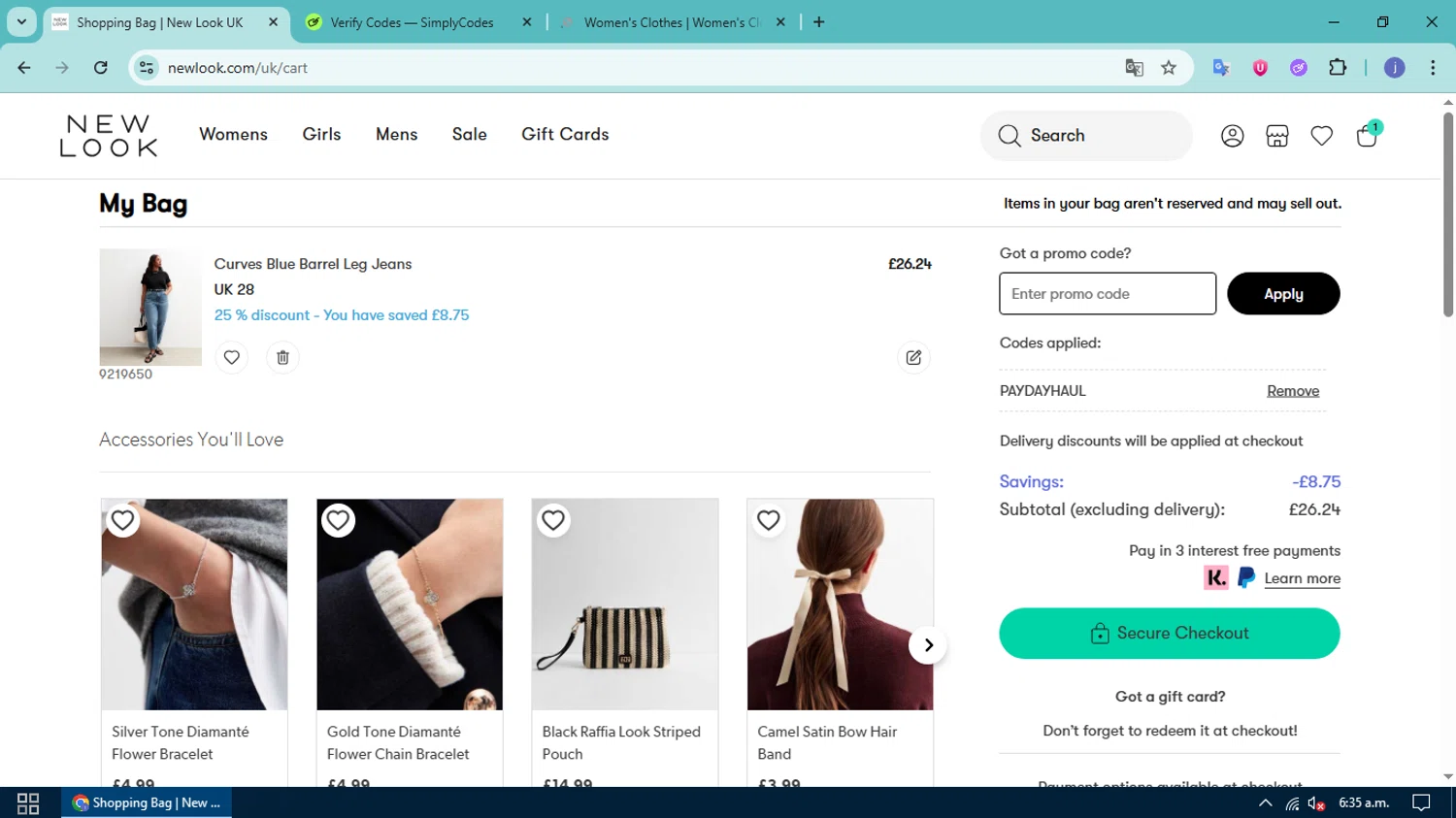
Task: Click the Enter promo code field
Action: (1108, 294)
